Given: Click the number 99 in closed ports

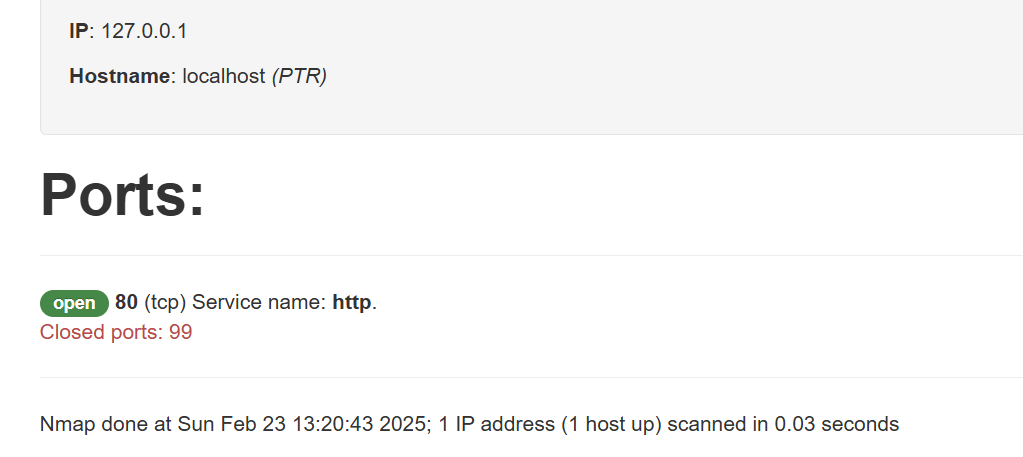Looking at the screenshot, I should coord(181,332).
